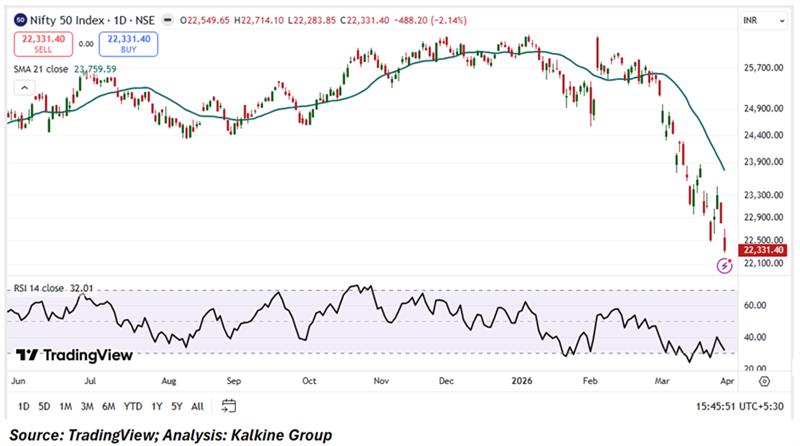Open the go-to-date calendar icon

click(229, 406)
